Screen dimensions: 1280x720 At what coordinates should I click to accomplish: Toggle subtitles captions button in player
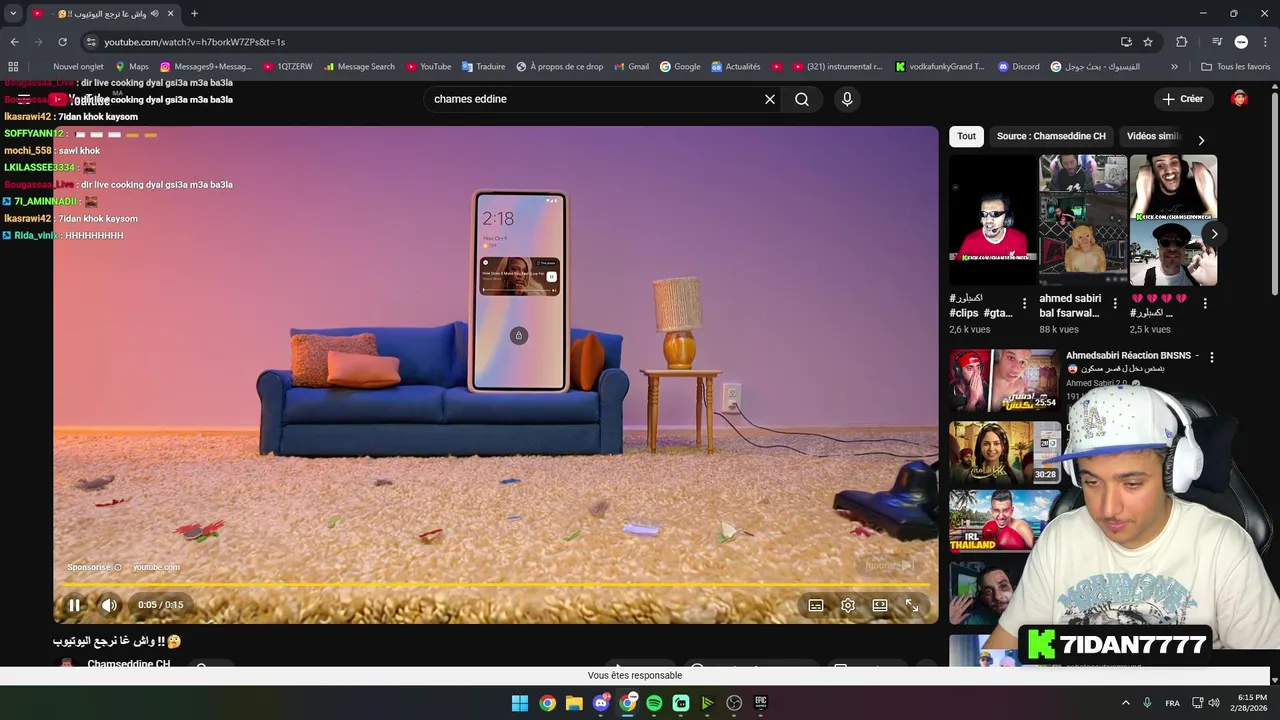[816, 605]
